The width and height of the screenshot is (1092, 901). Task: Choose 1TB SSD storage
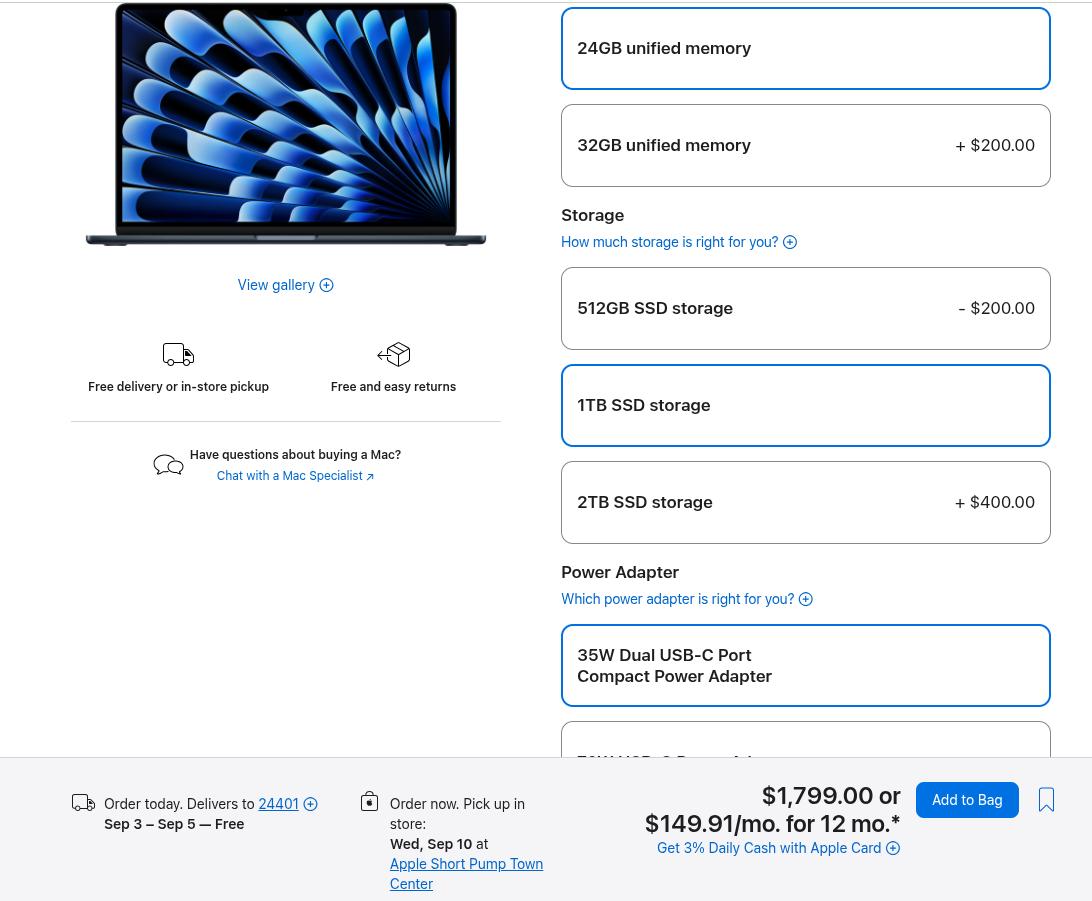(x=806, y=405)
